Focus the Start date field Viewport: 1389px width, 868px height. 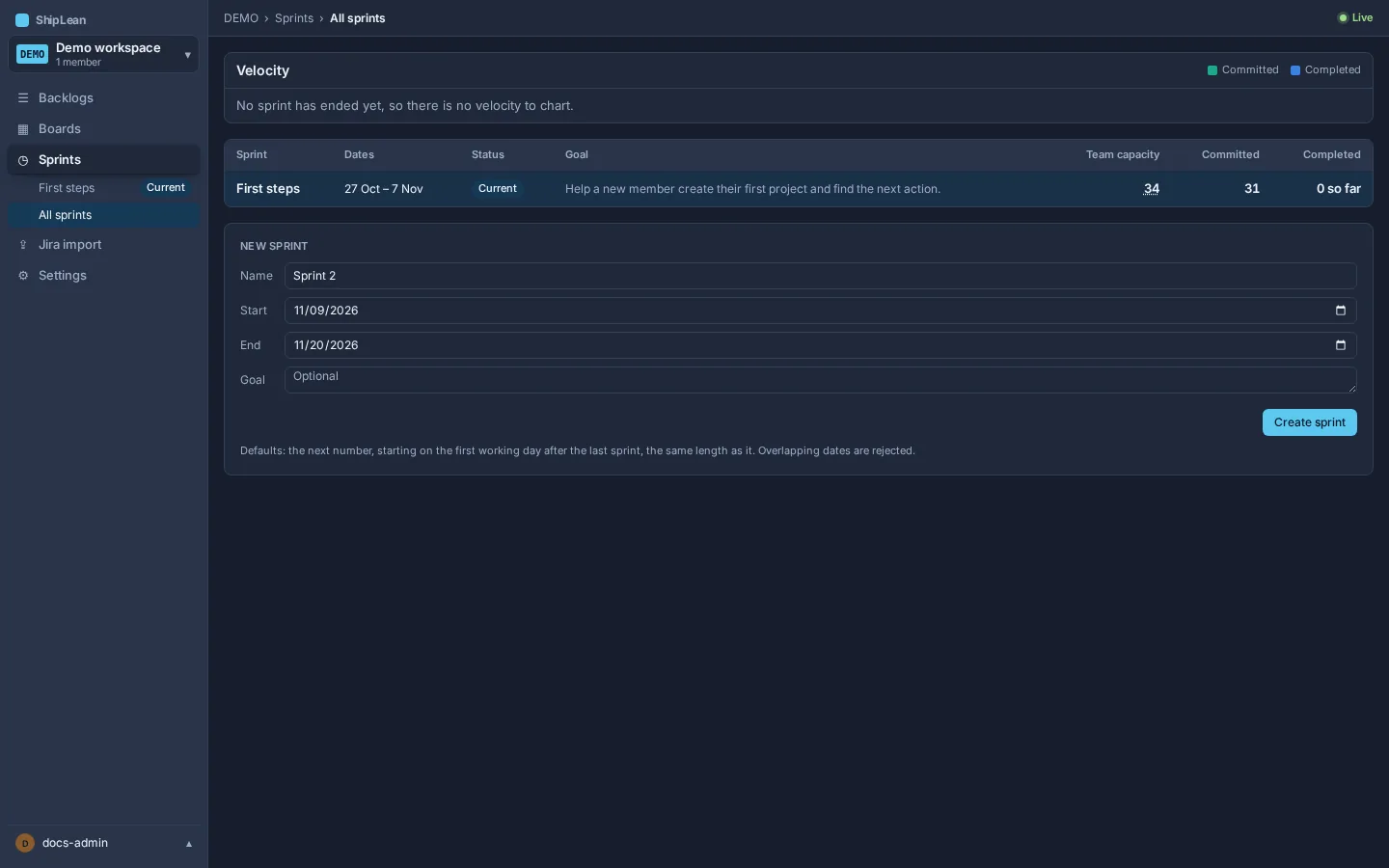point(820,311)
